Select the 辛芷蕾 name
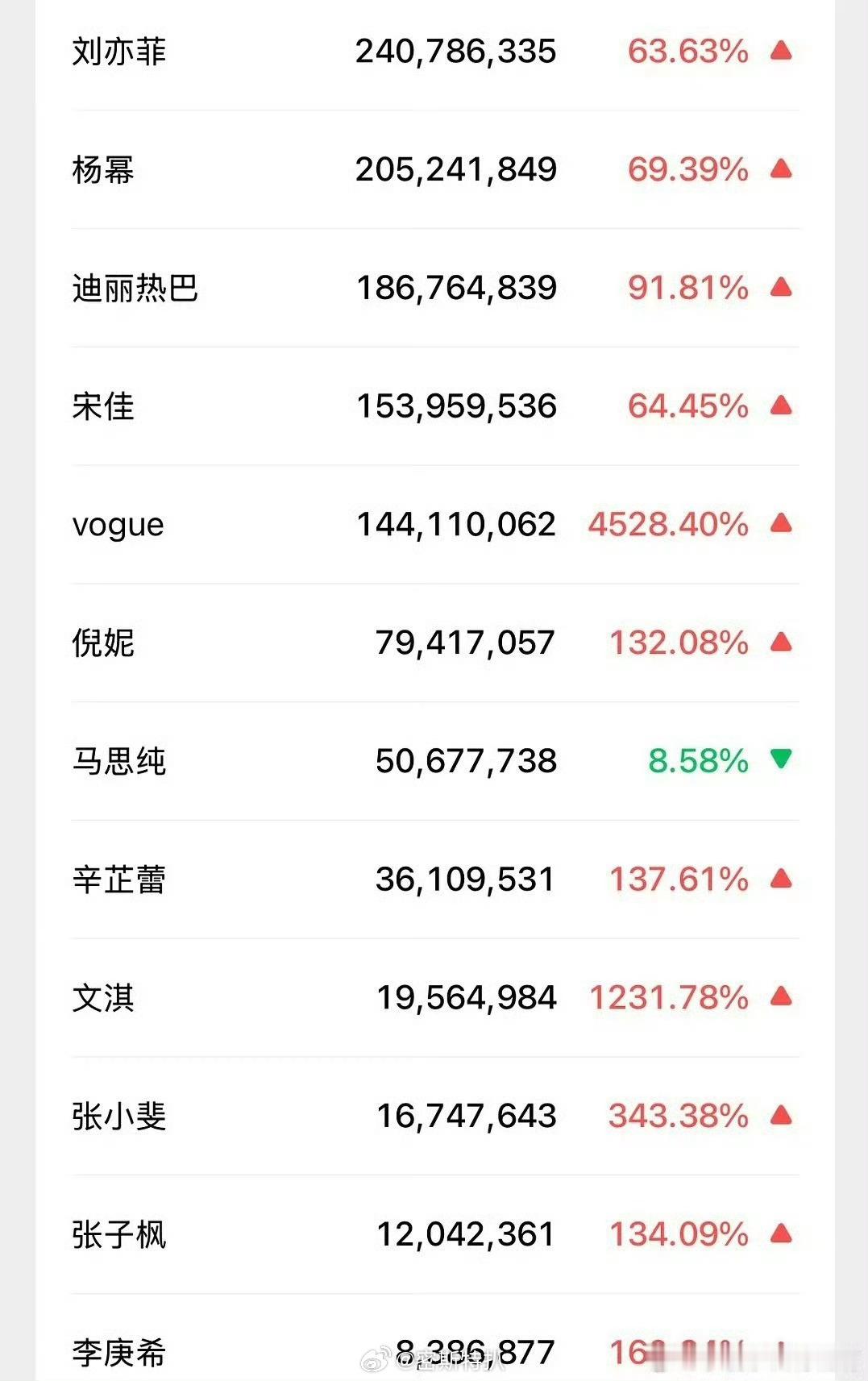The width and height of the screenshot is (868, 1381). pyautogui.click(x=118, y=880)
